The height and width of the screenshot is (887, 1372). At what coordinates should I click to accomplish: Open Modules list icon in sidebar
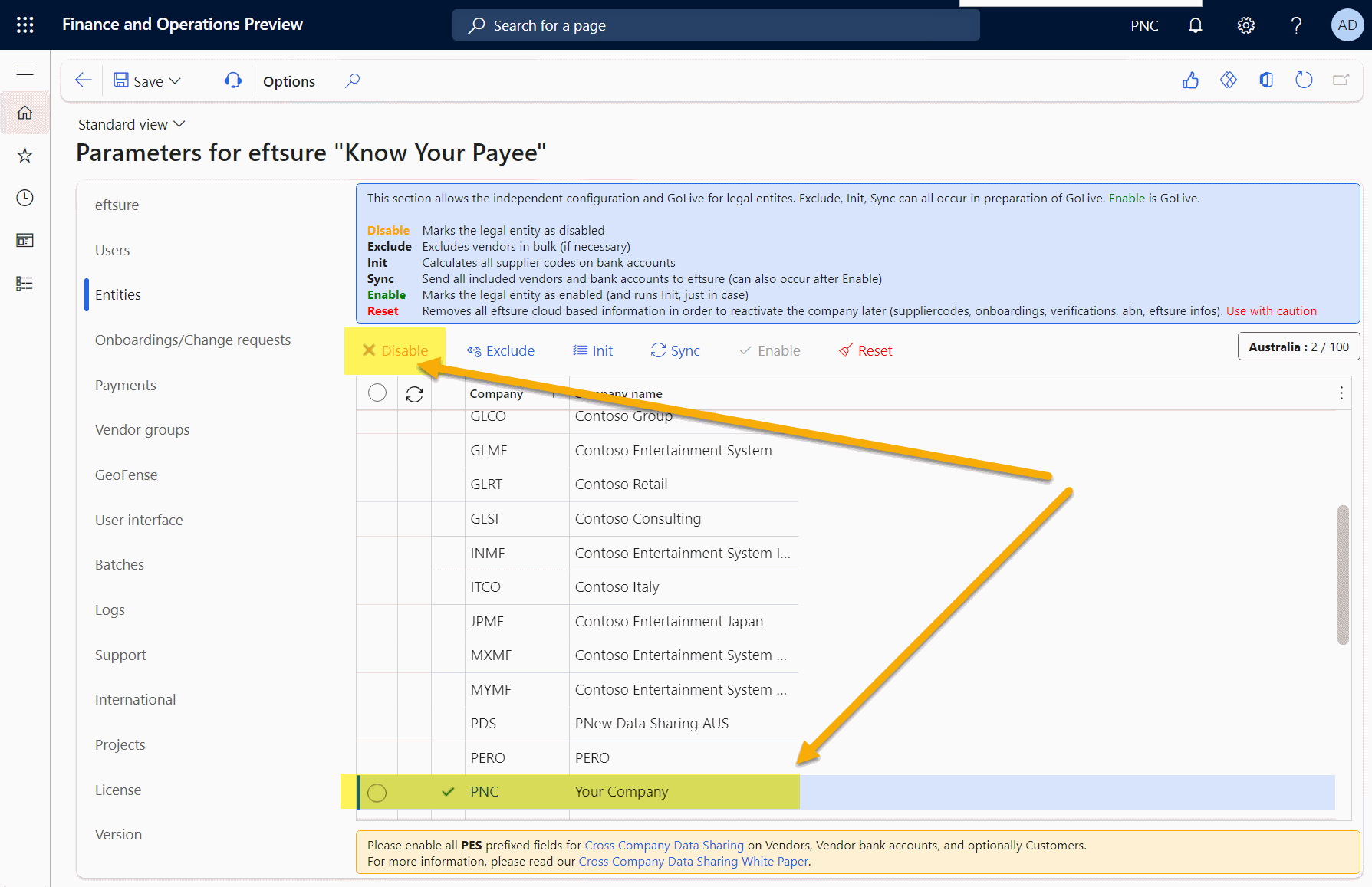pyautogui.click(x=25, y=284)
